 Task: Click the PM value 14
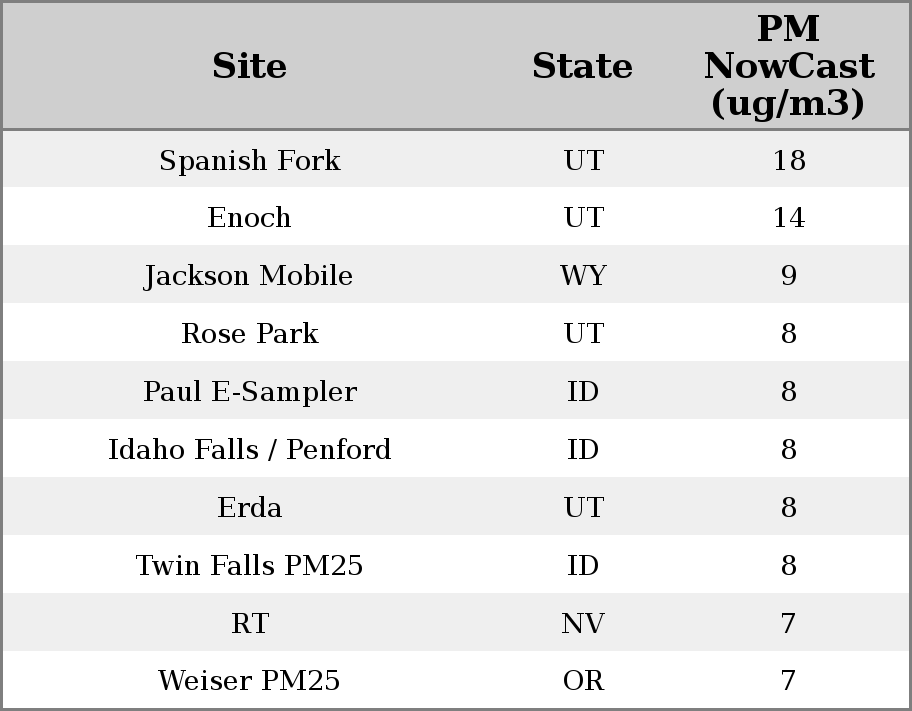click(788, 218)
